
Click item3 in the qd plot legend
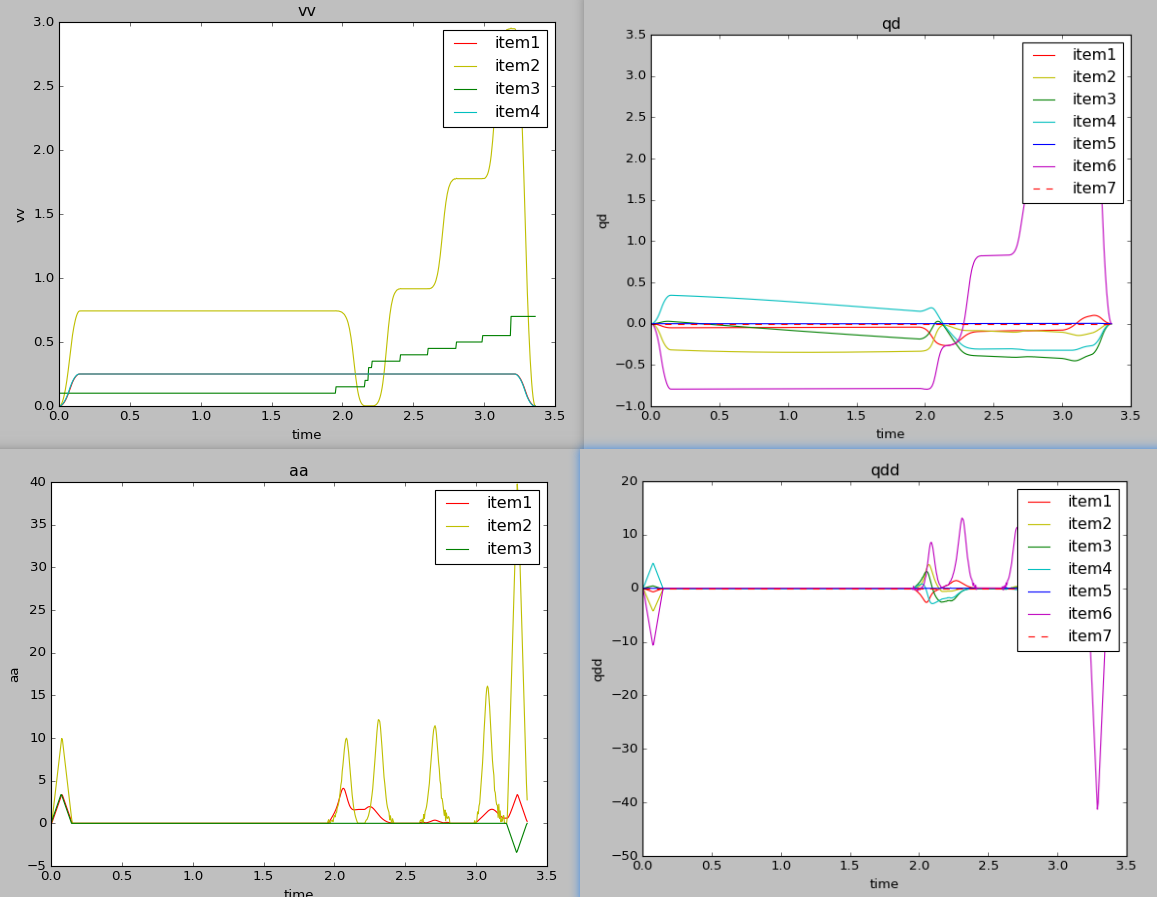point(1094,99)
